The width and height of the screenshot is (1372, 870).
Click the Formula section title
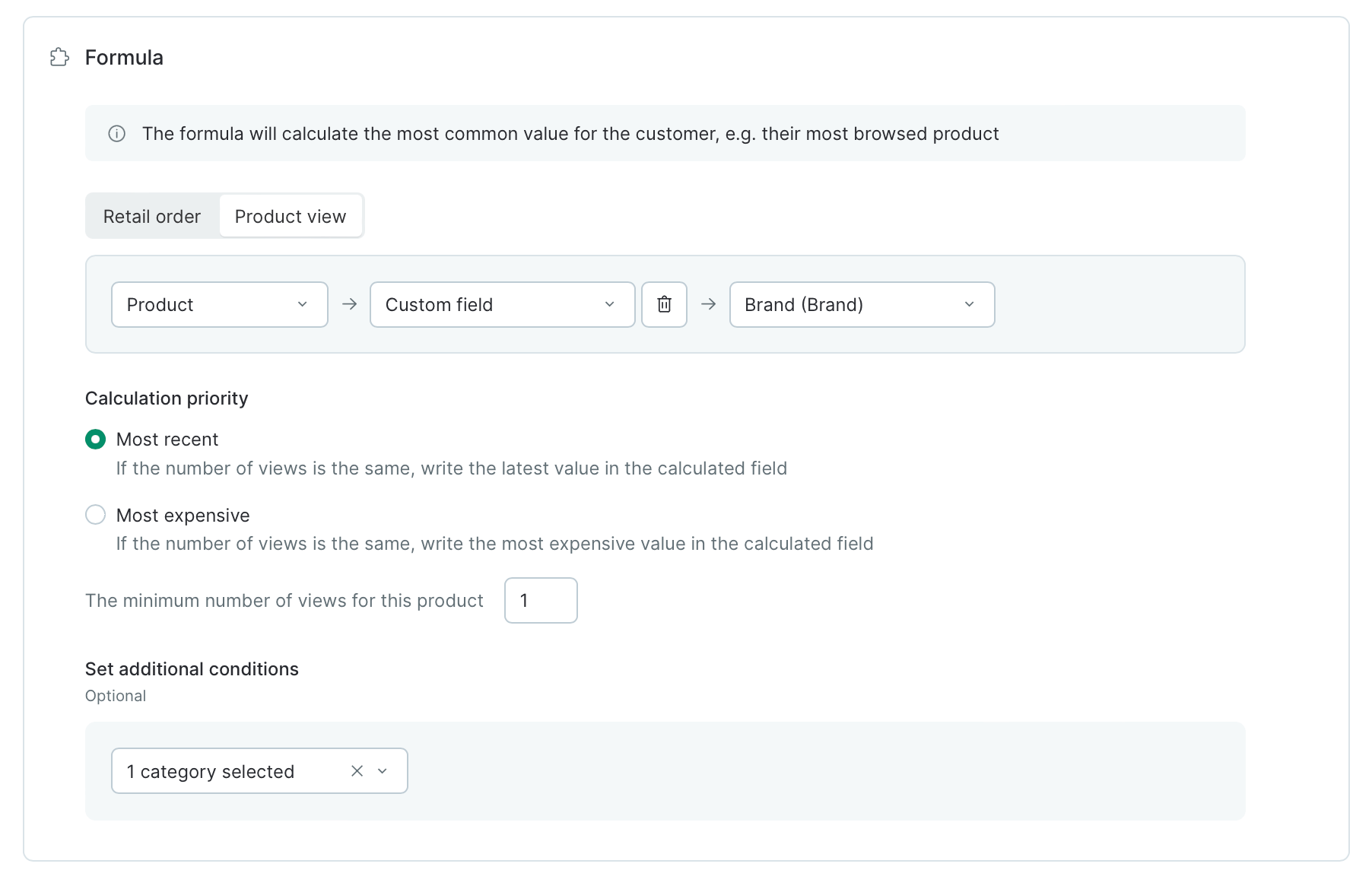point(124,58)
